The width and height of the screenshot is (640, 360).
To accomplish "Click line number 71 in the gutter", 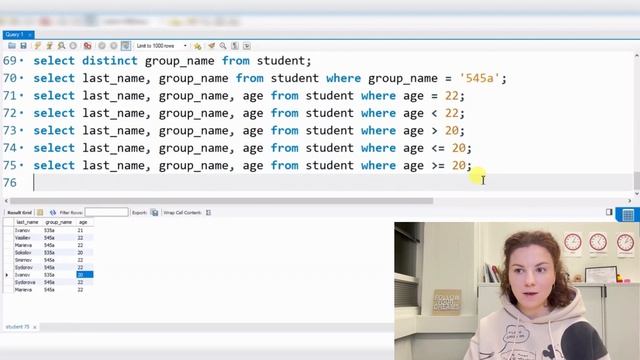I will [10, 96].
